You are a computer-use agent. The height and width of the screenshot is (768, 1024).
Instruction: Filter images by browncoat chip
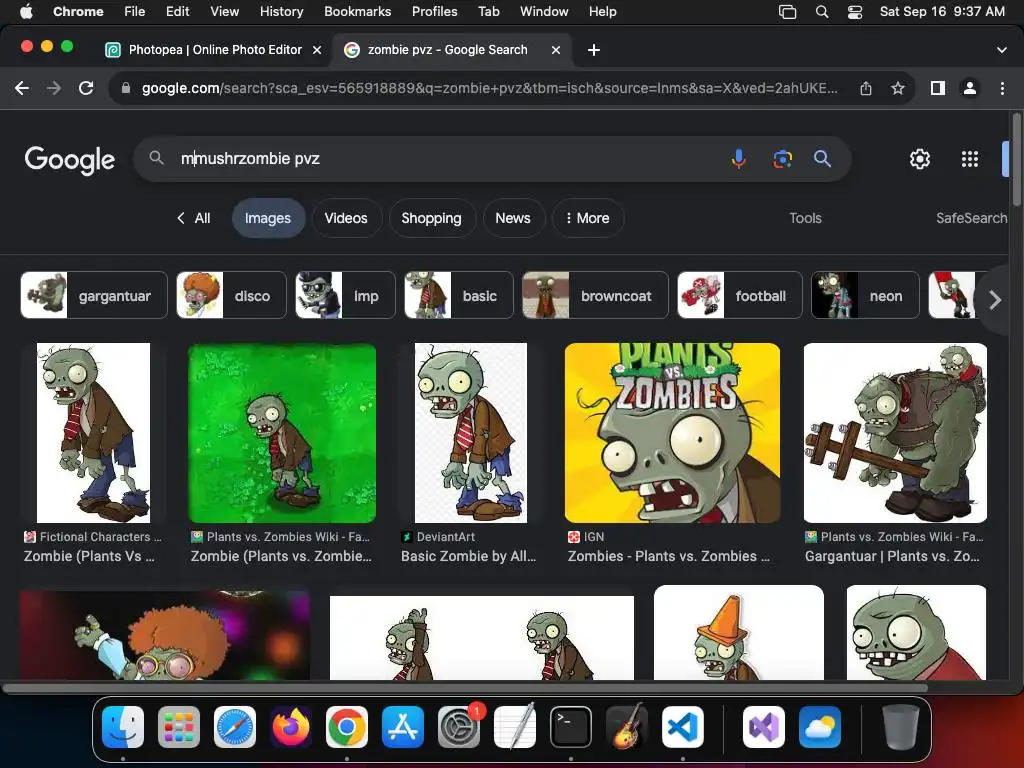[x=596, y=295]
